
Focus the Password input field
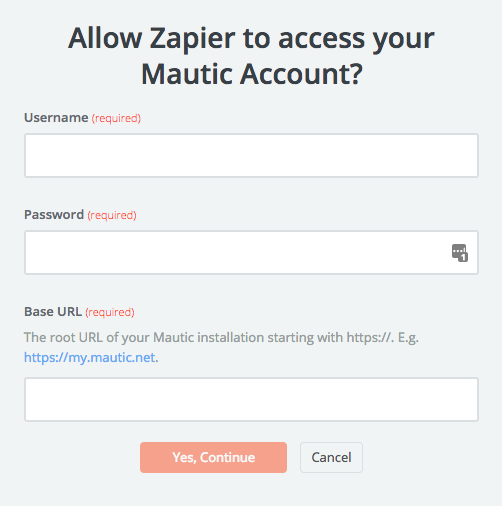(x=251, y=252)
